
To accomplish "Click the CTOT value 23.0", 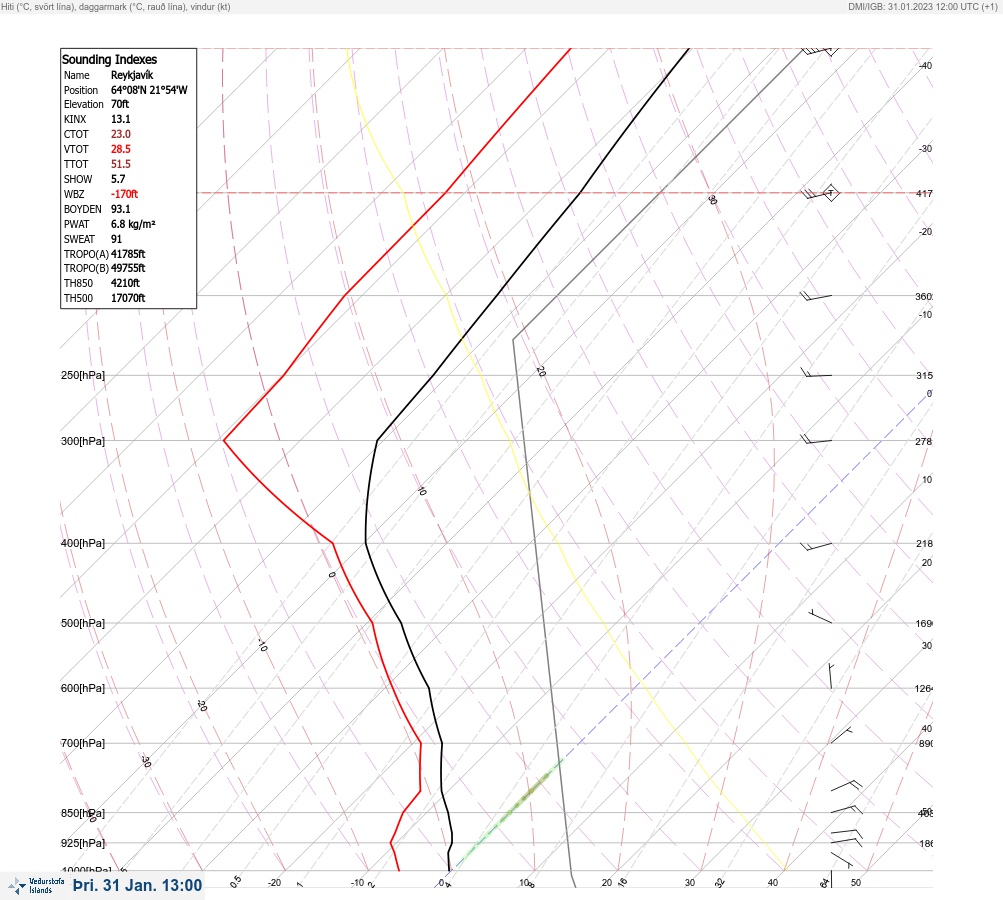I will coord(120,134).
